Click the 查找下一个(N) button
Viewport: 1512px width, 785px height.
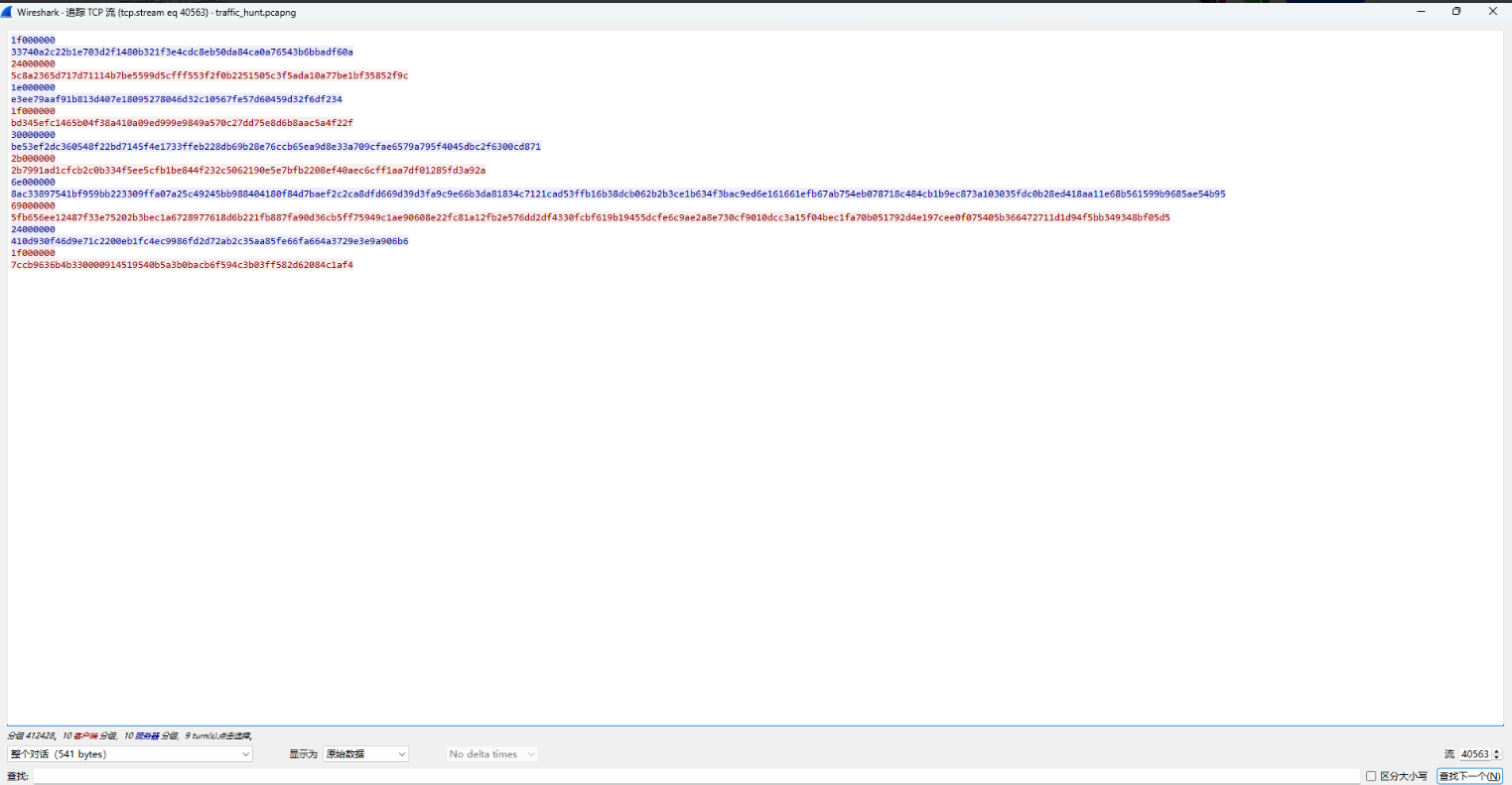click(x=1469, y=776)
